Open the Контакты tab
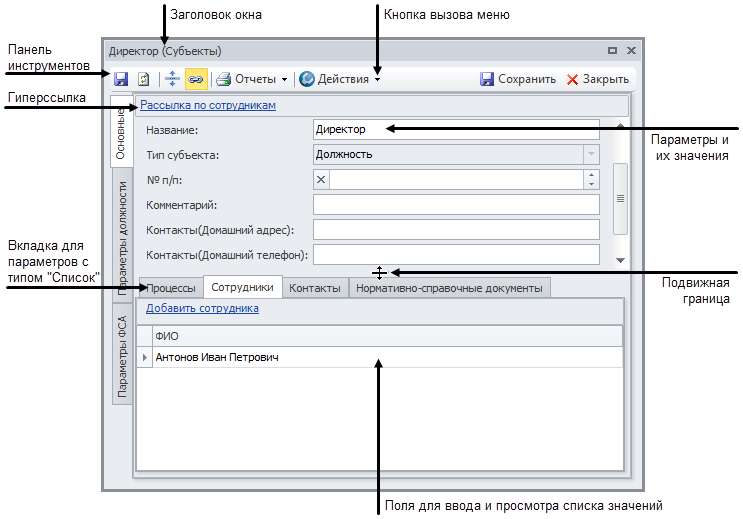Screen dimensions: 743x519 pos(315,288)
